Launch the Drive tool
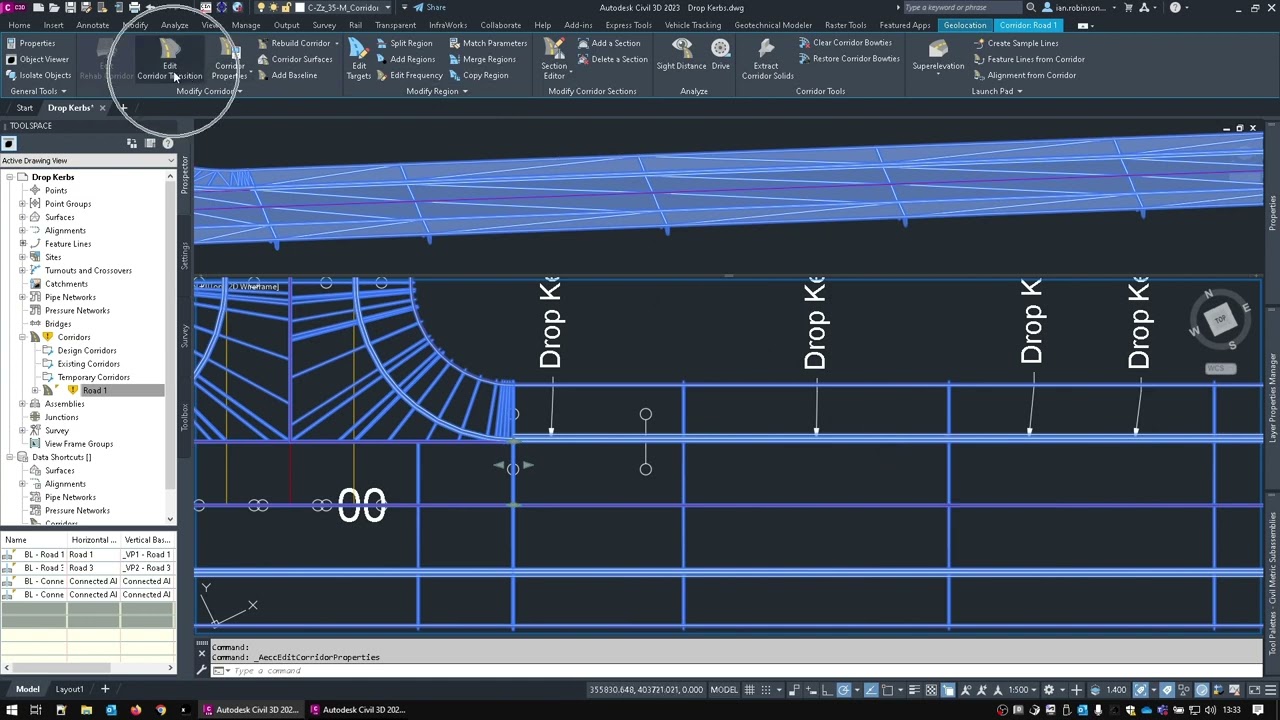1280x720 pixels. (720, 55)
